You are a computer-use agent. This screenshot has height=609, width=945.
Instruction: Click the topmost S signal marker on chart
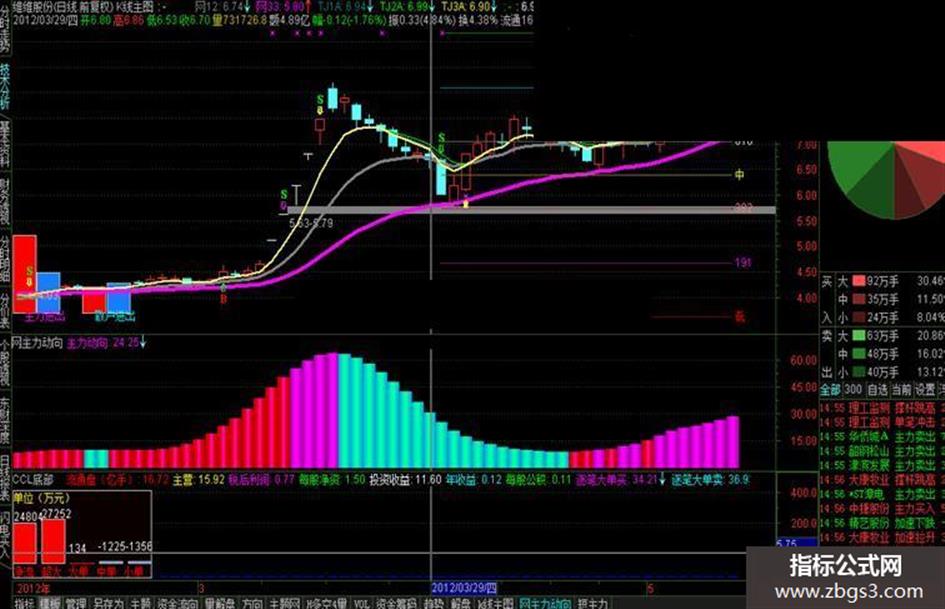point(321,100)
